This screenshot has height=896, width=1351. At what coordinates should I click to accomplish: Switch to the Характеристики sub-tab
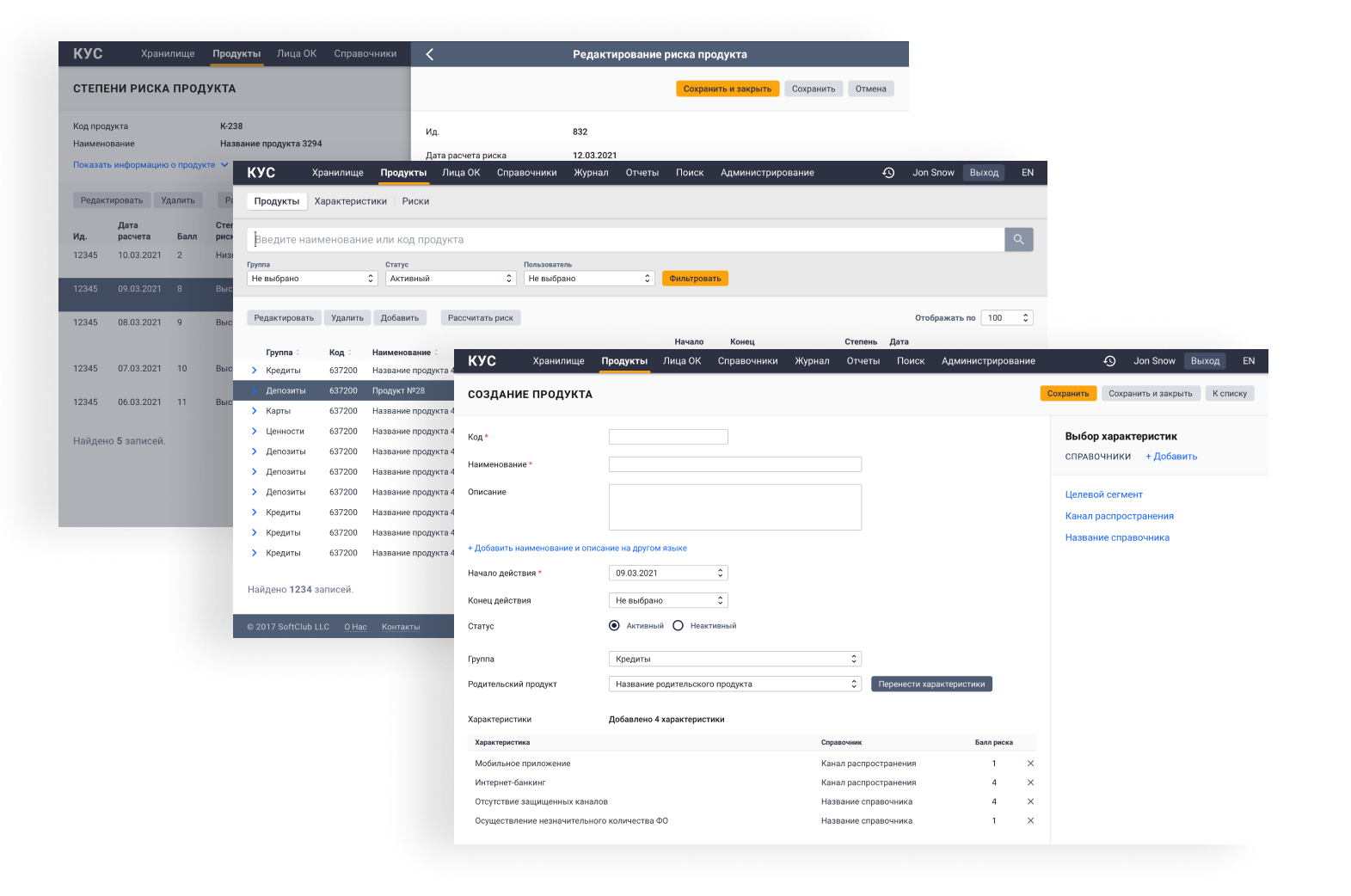350,201
